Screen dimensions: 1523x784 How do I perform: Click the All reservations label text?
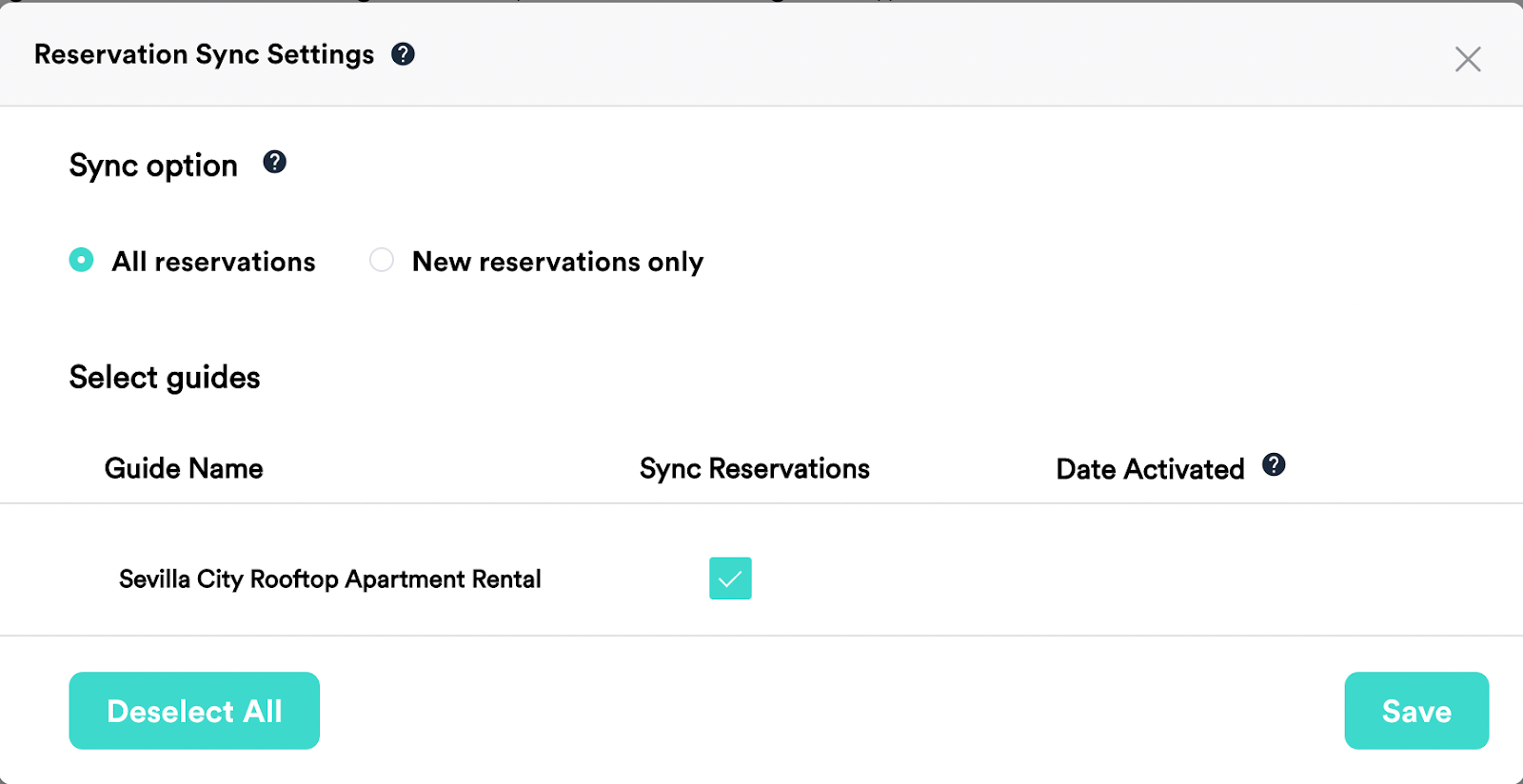click(213, 262)
